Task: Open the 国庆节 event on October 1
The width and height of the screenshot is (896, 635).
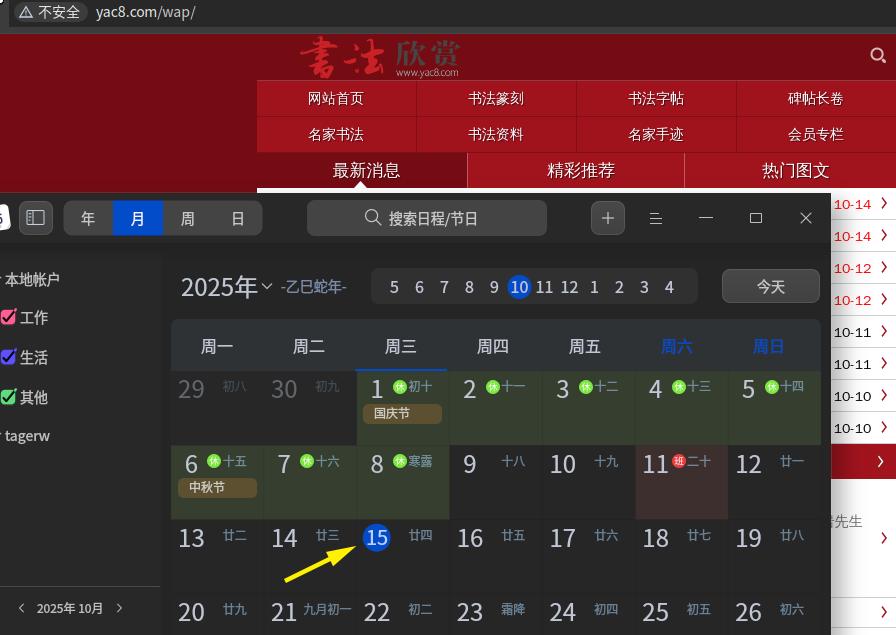Action: point(402,414)
